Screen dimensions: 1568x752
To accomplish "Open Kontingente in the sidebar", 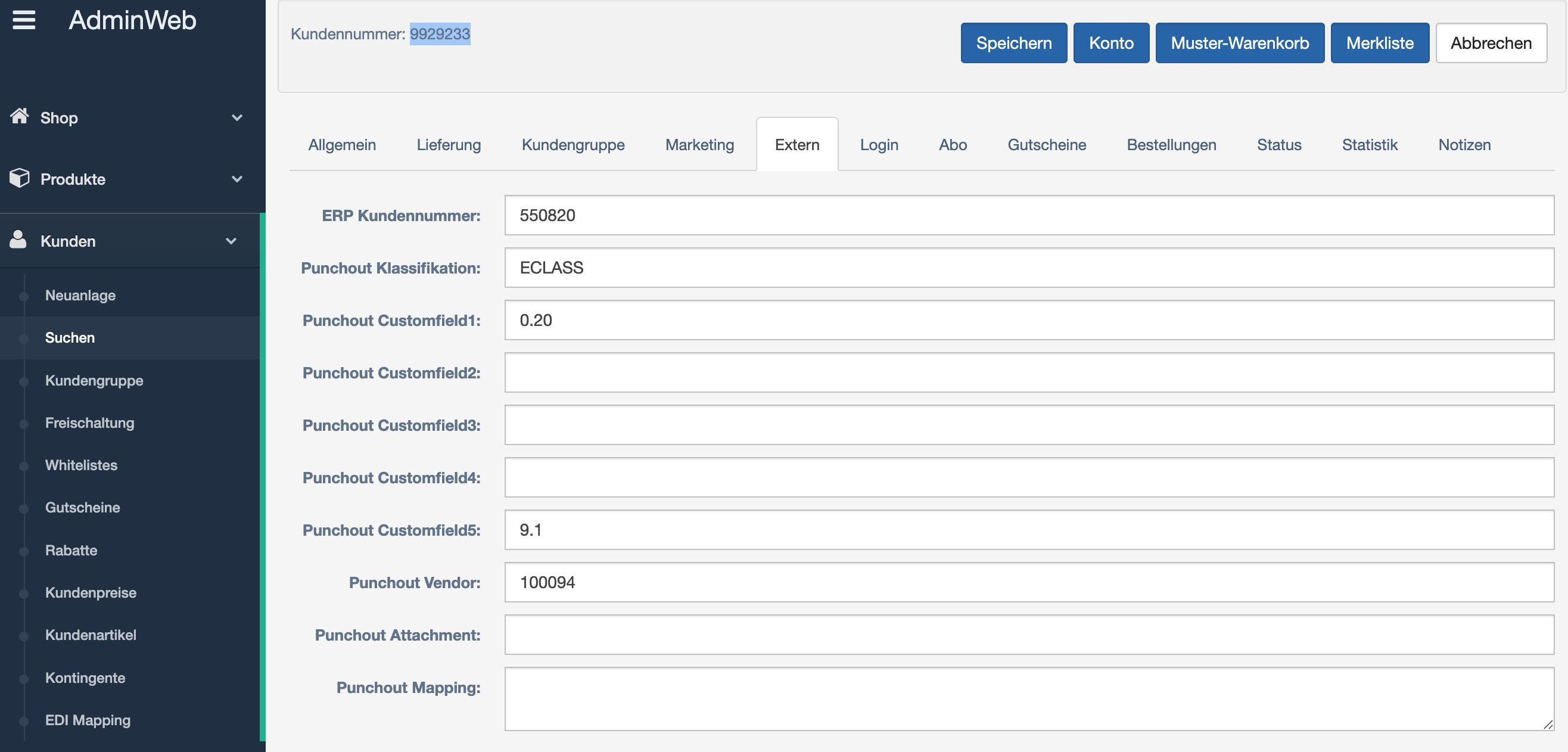I will tap(85, 678).
